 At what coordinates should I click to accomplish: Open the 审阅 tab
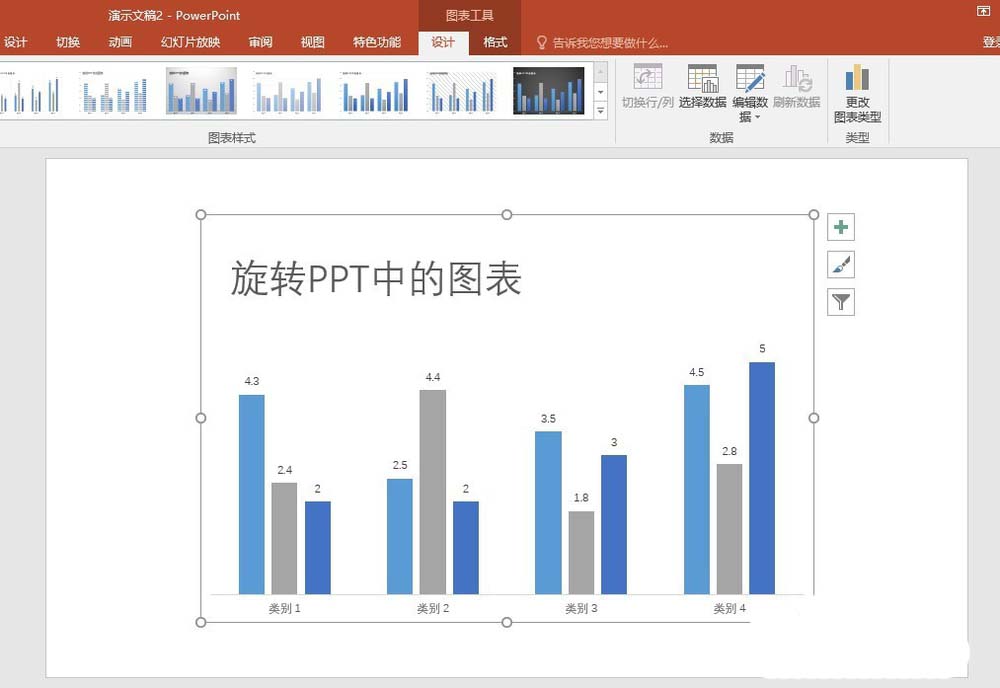coord(260,43)
